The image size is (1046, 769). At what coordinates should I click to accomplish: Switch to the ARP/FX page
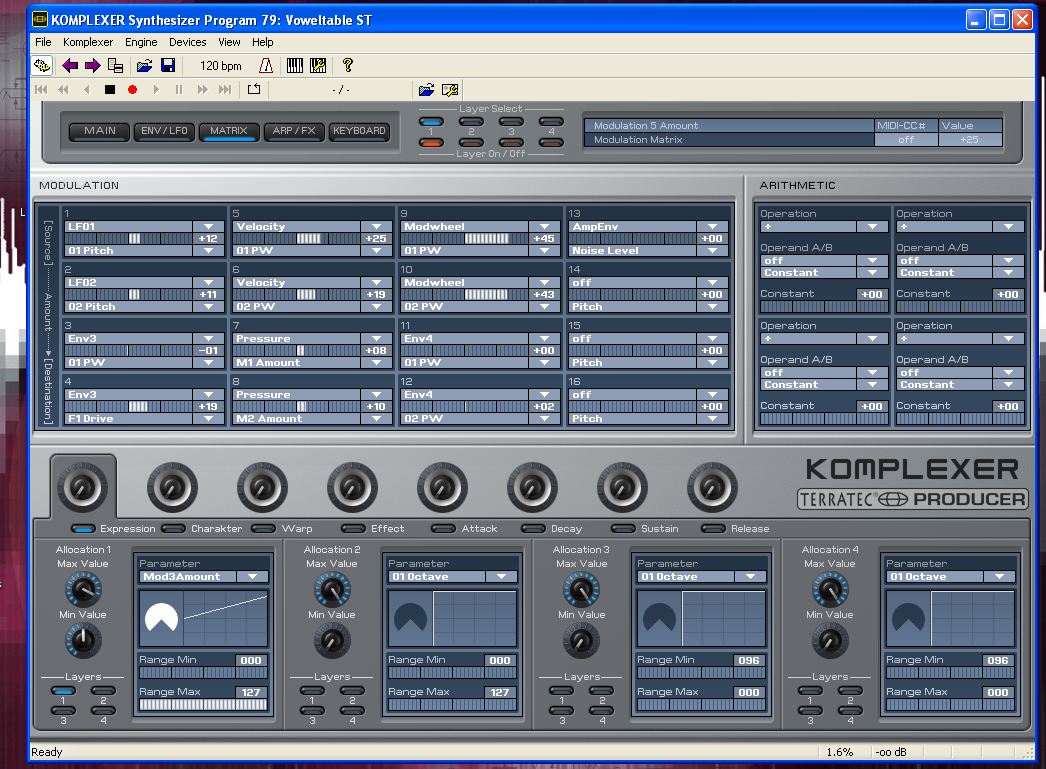(x=294, y=131)
